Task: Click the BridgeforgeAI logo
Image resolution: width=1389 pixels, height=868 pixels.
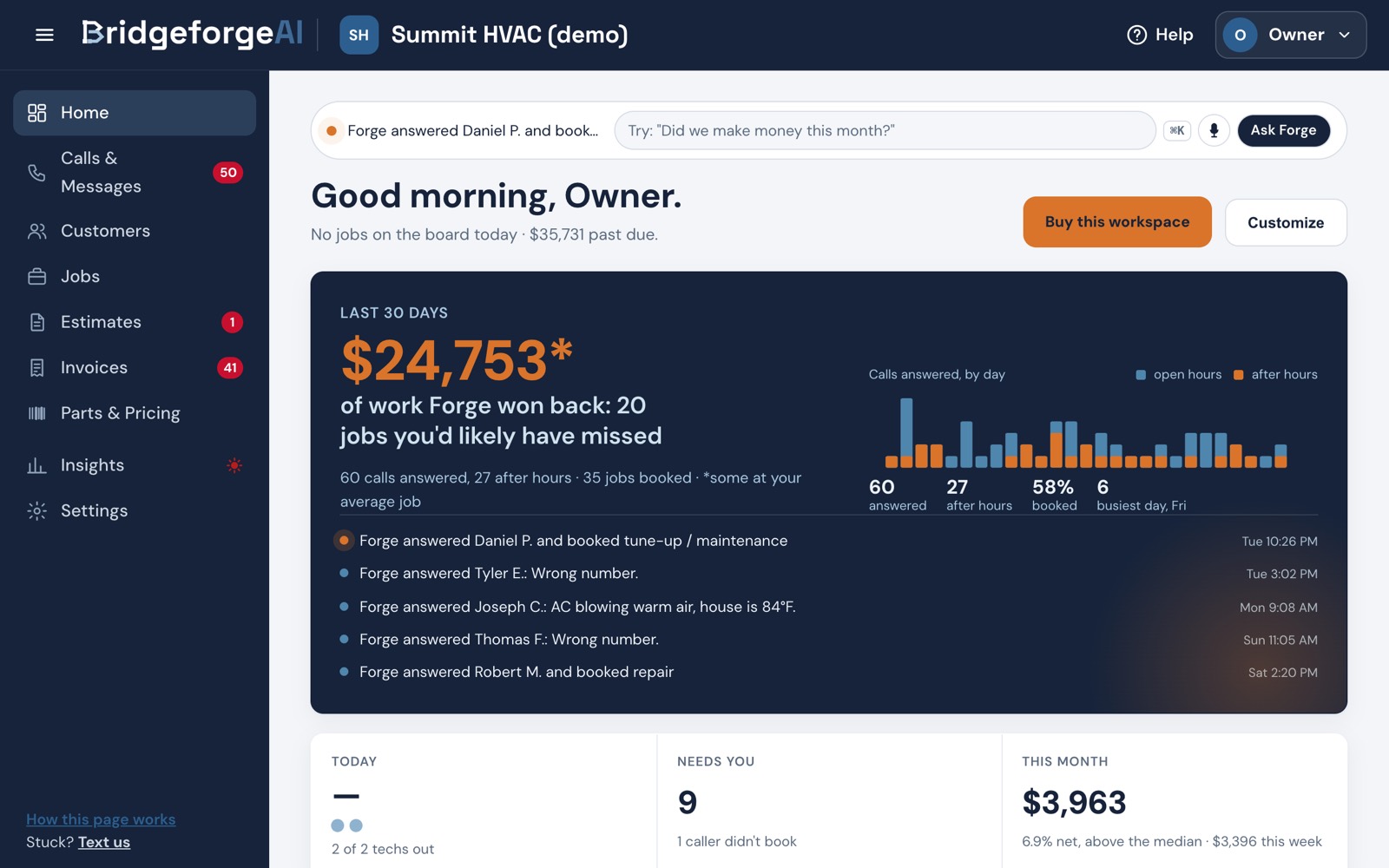Action: [192, 34]
